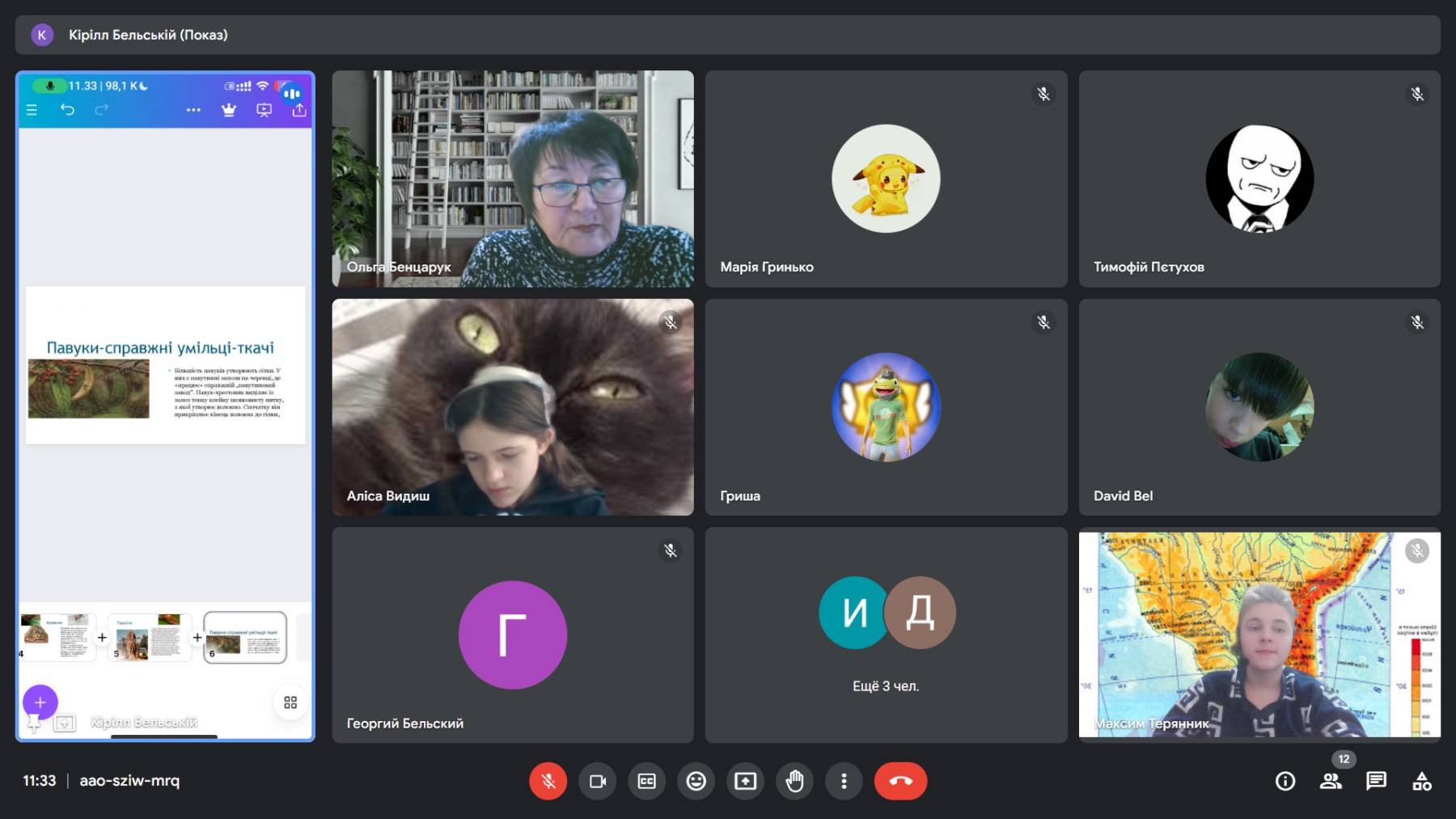Show the participants list panel
The height and width of the screenshot is (819, 1456).
pyautogui.click(x=1331, y=781)
